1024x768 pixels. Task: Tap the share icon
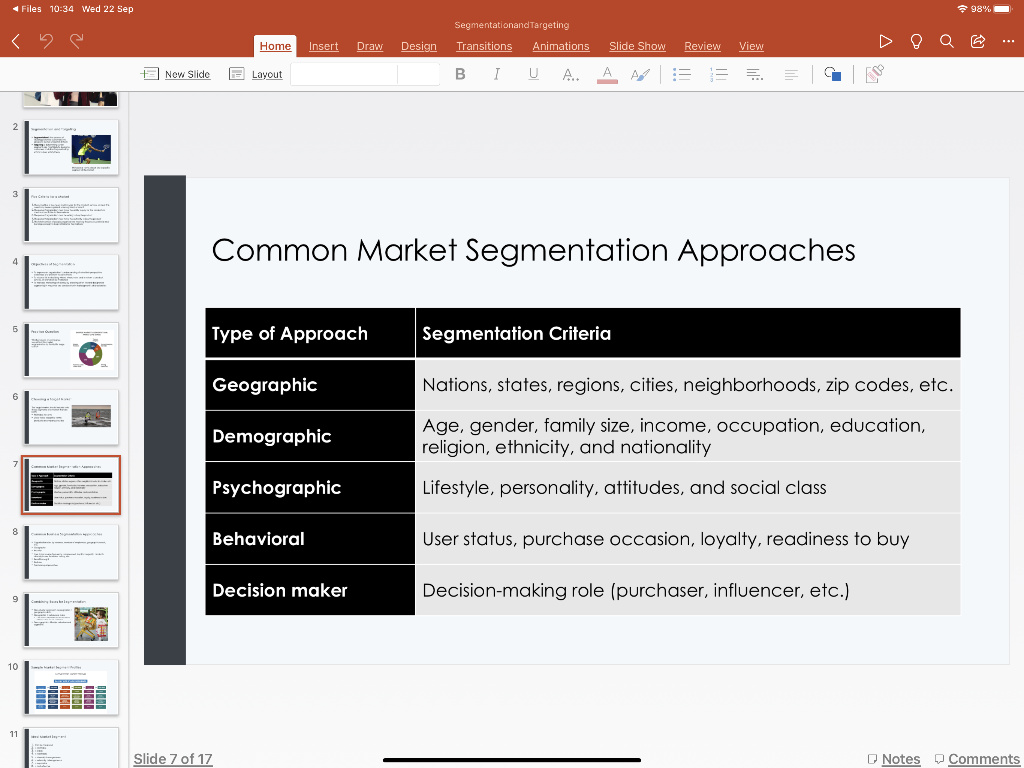click(x=978, y=42)
